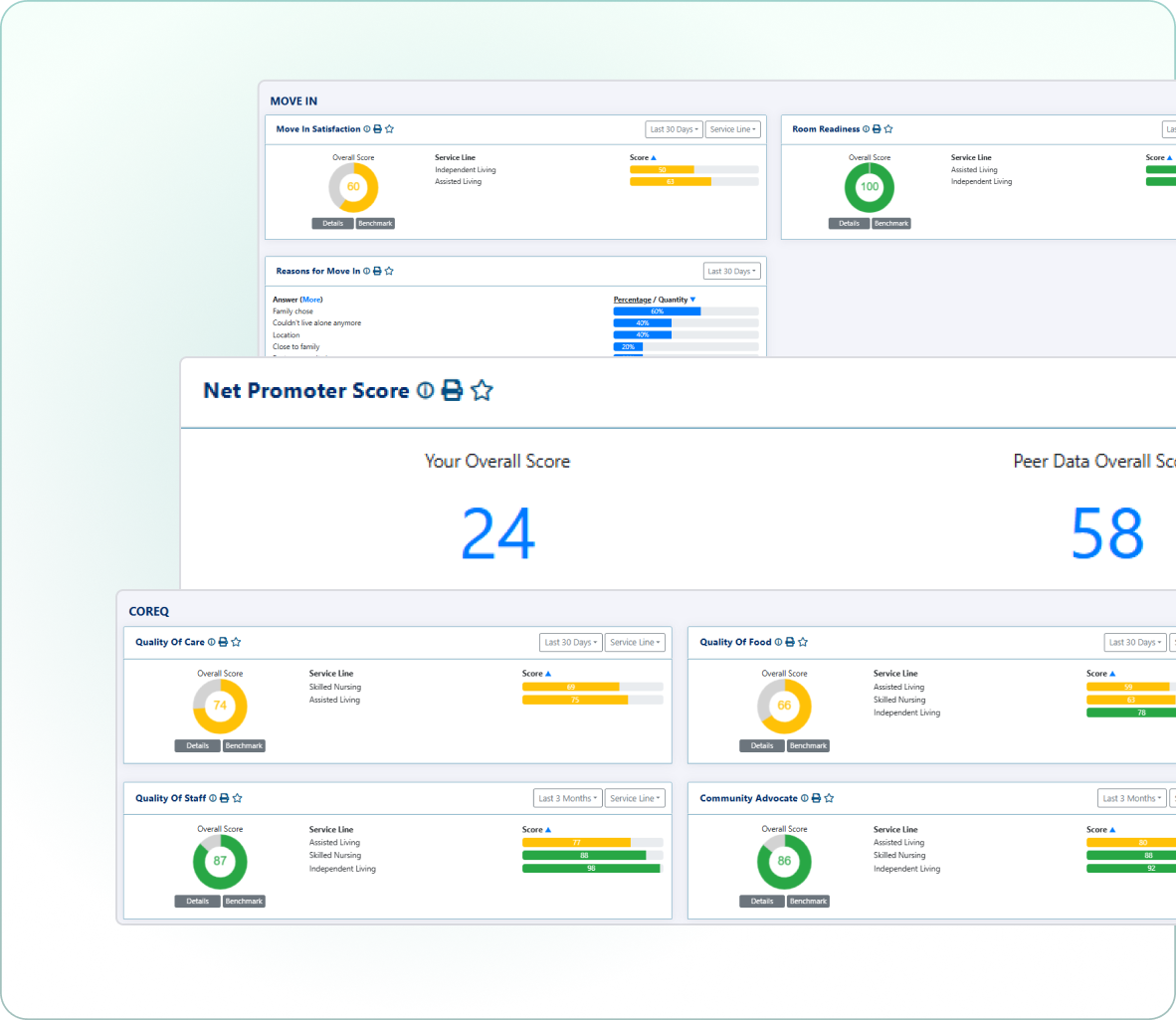
Task: Star the Room Readiness widget
Action: pyautogui.click(x=888, y=129)
